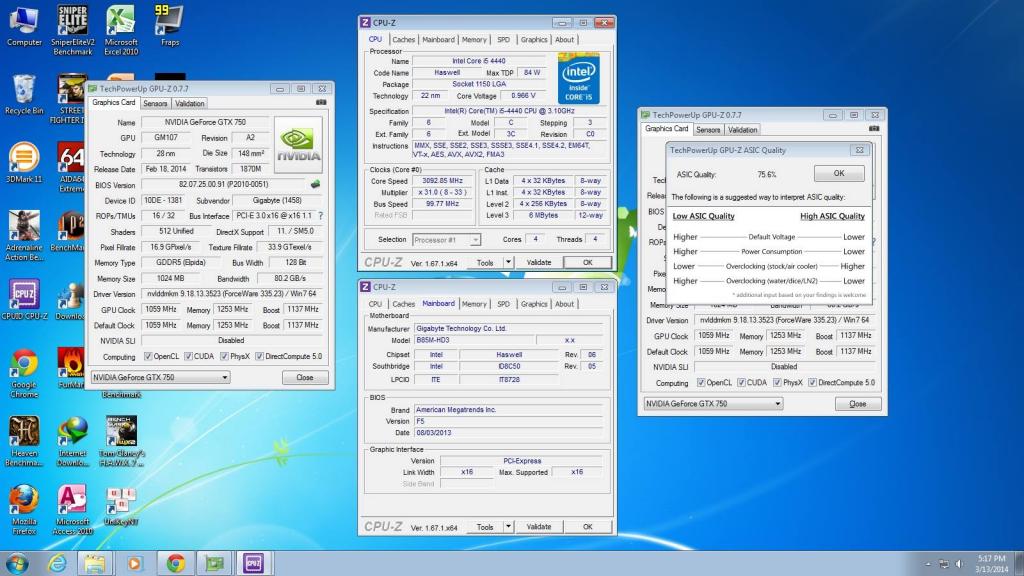Expand Tools arrow in bottom CPU-Z window

tap(508, 526)
